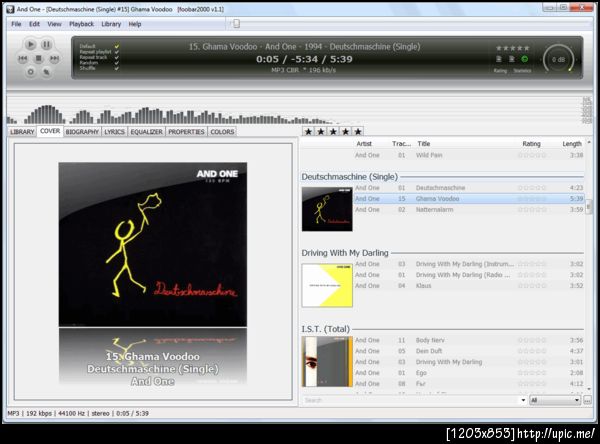Image resolution: width=600 pixels, height=444 pixels.
Task: Skip to the next track
Action: pyautogui.click(x=55, y=58)
